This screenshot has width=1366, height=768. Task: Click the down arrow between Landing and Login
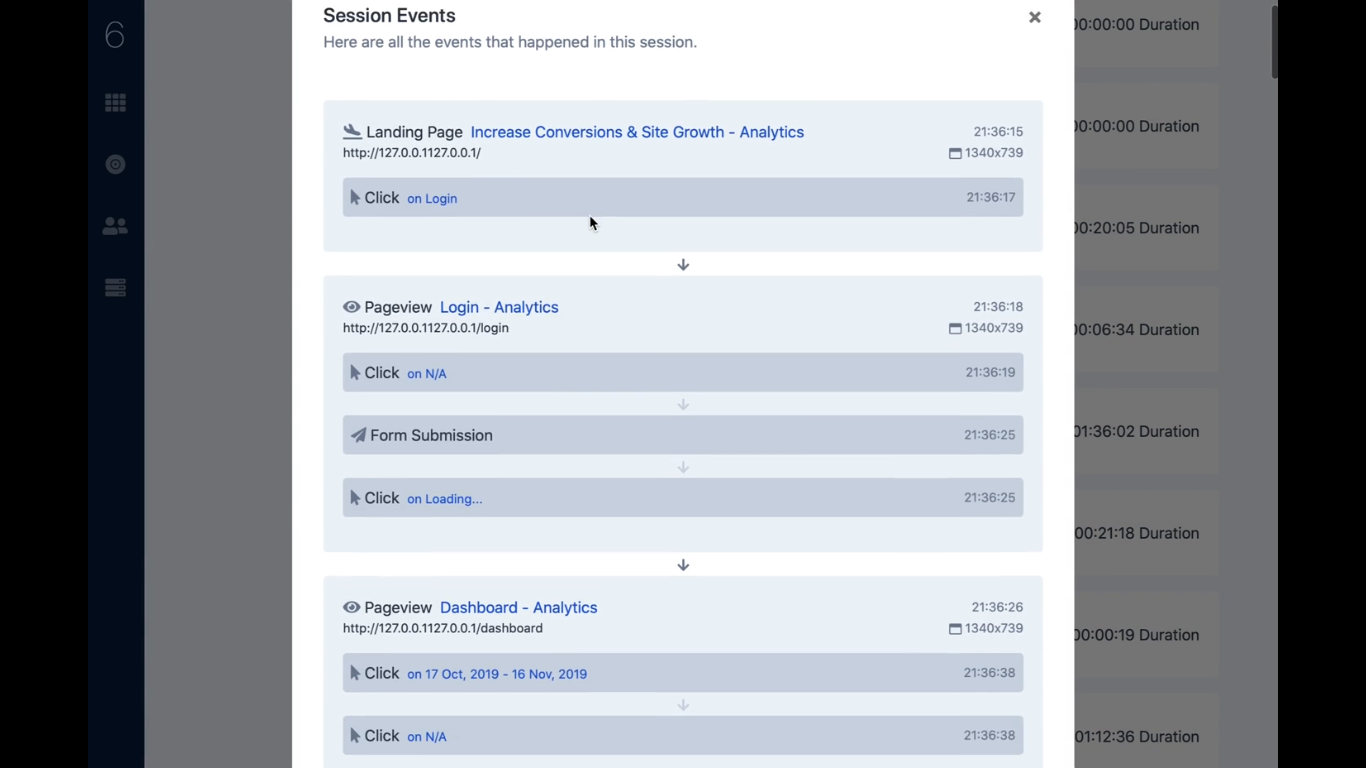(x=683, y=265)
